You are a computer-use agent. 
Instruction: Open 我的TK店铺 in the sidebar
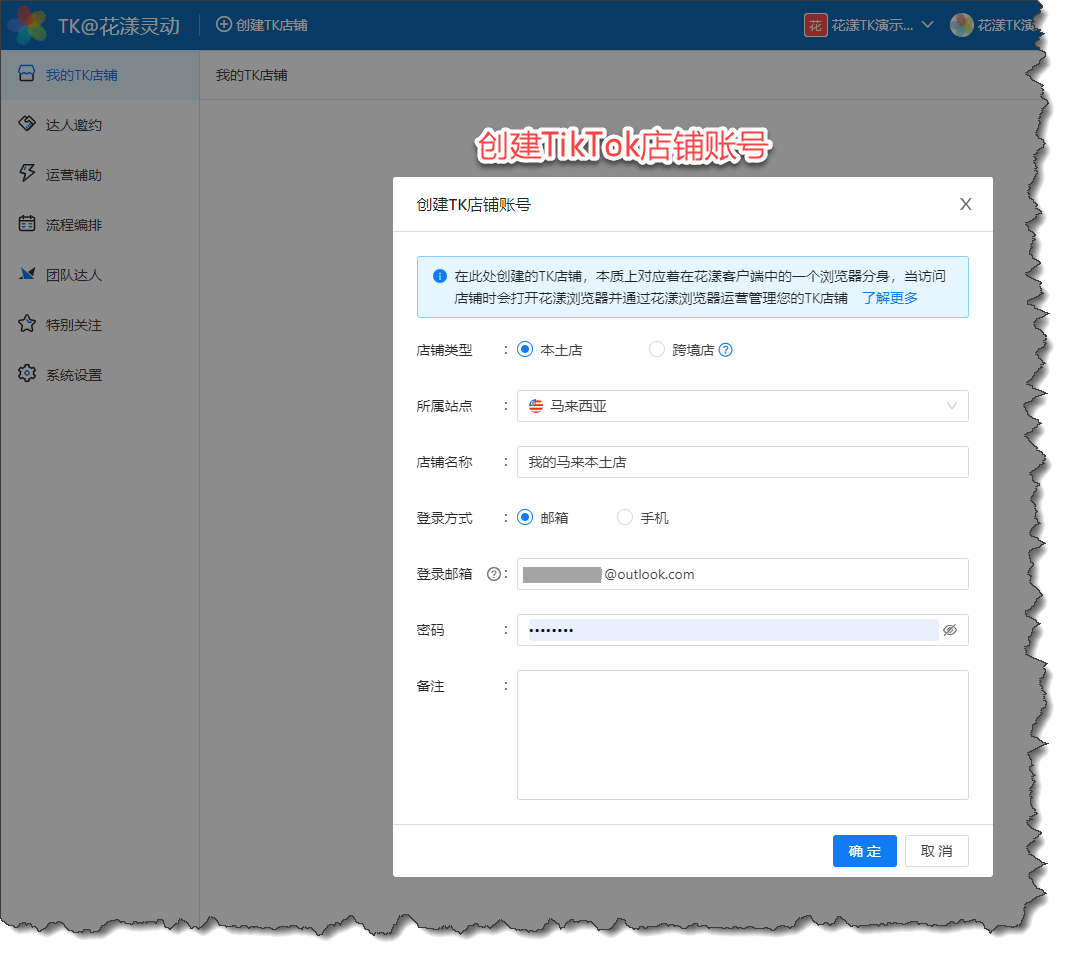pyautogui.click(x=100, y=75)
